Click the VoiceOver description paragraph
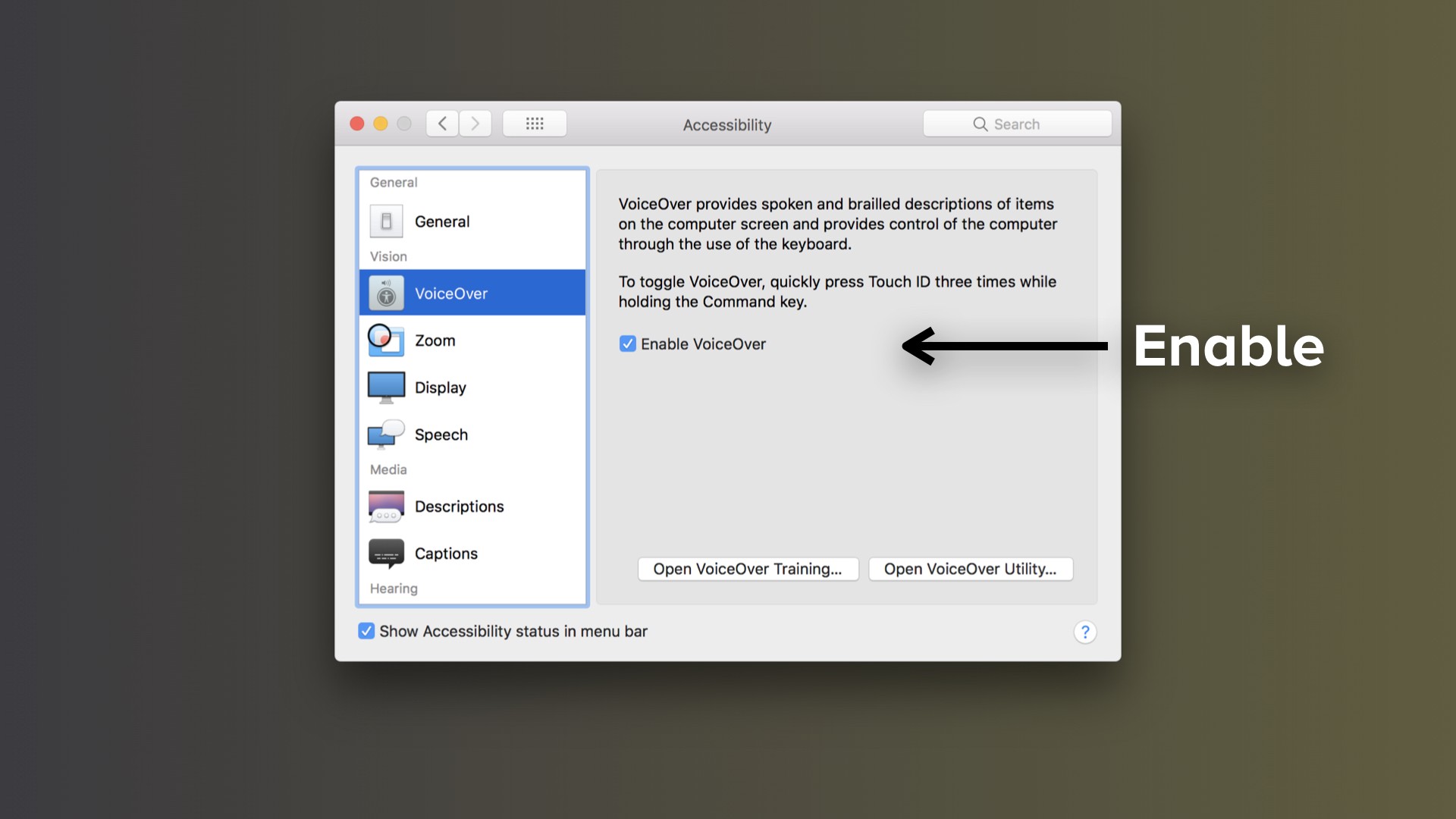The height and width of the screenshot is (819, 1456). pos(837,224)
